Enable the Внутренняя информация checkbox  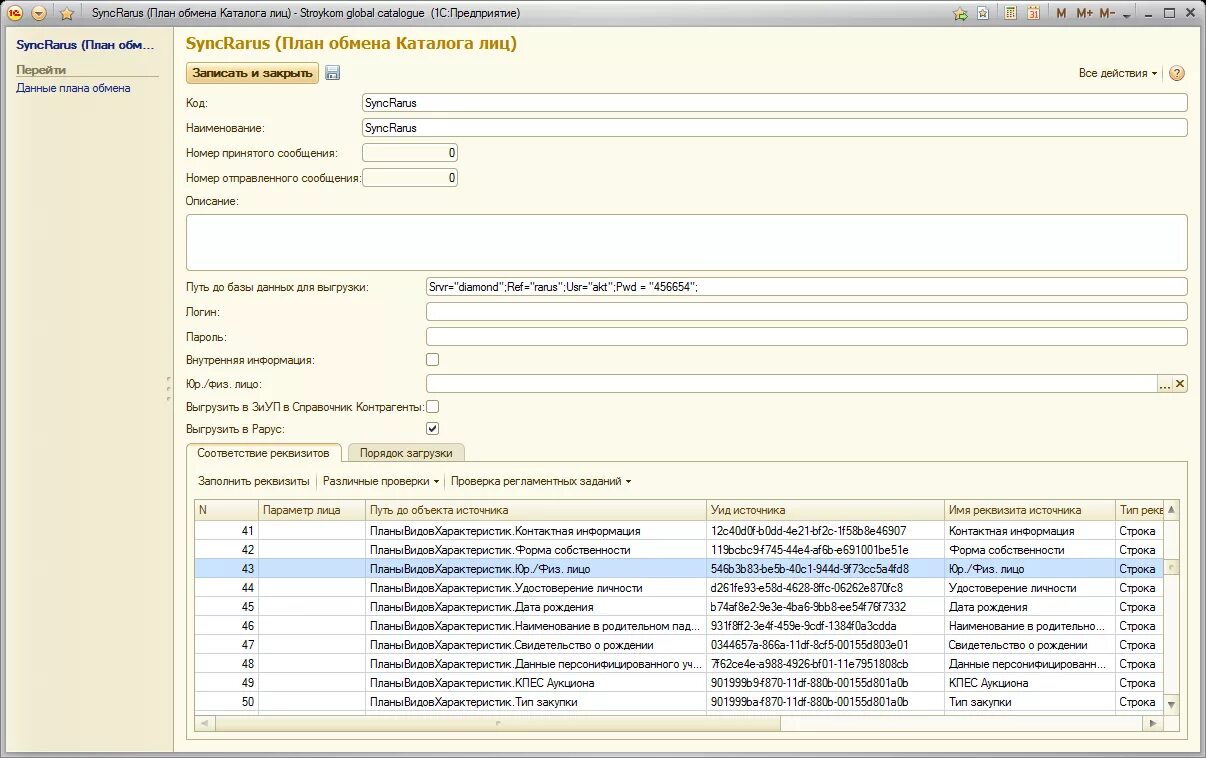click(x=433, y=359)
